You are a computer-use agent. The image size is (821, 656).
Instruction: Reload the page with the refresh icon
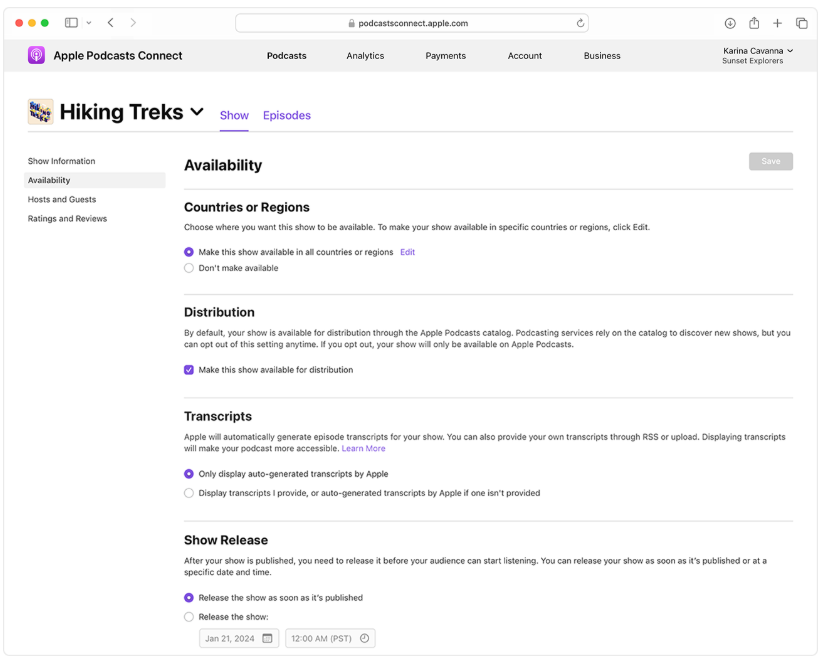click(x=580, y=23)
